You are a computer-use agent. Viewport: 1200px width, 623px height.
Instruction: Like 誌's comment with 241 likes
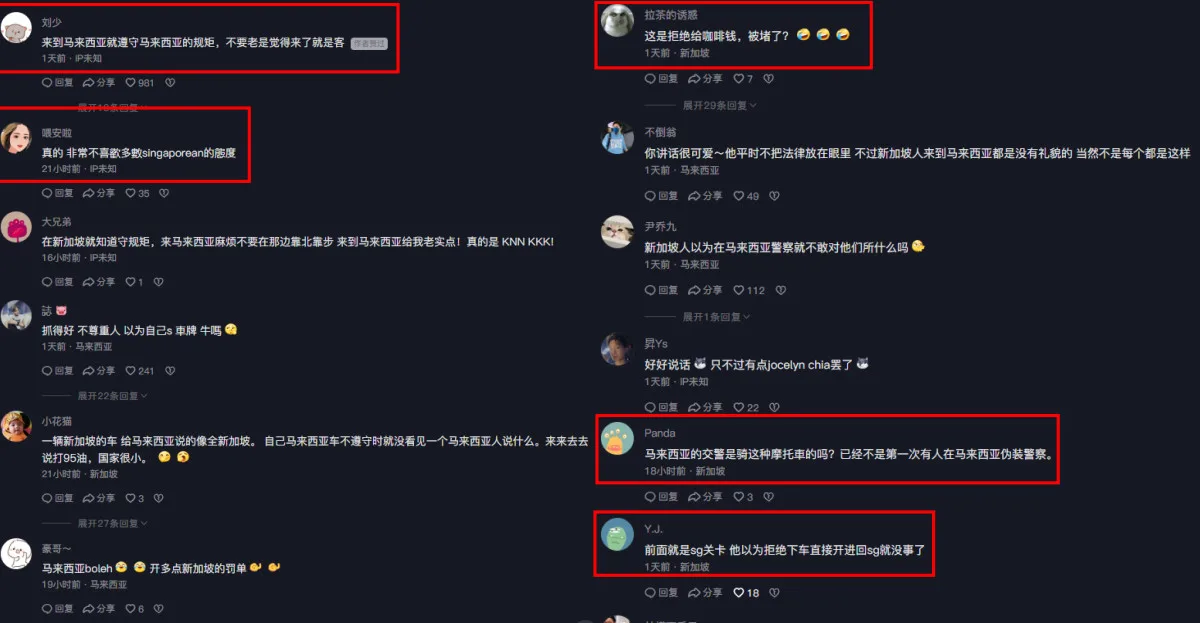click(x=140, y=370)
